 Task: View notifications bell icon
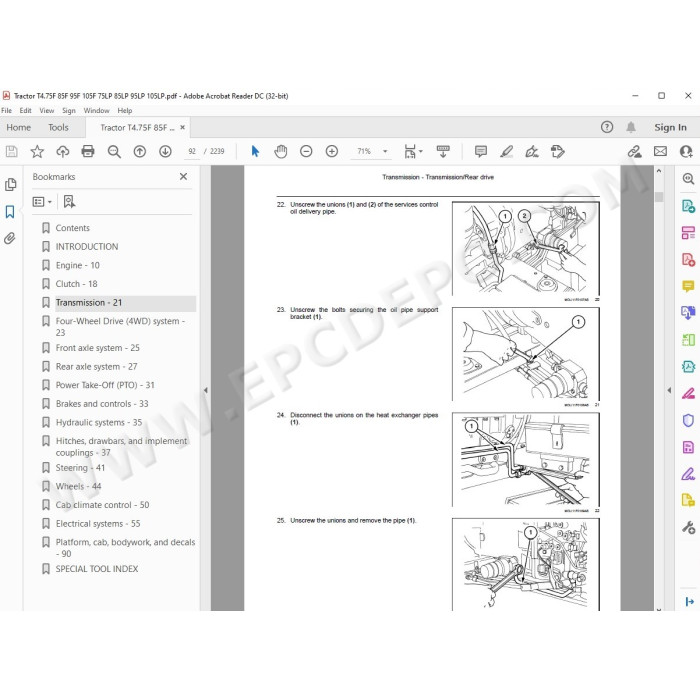pos(631,127)
